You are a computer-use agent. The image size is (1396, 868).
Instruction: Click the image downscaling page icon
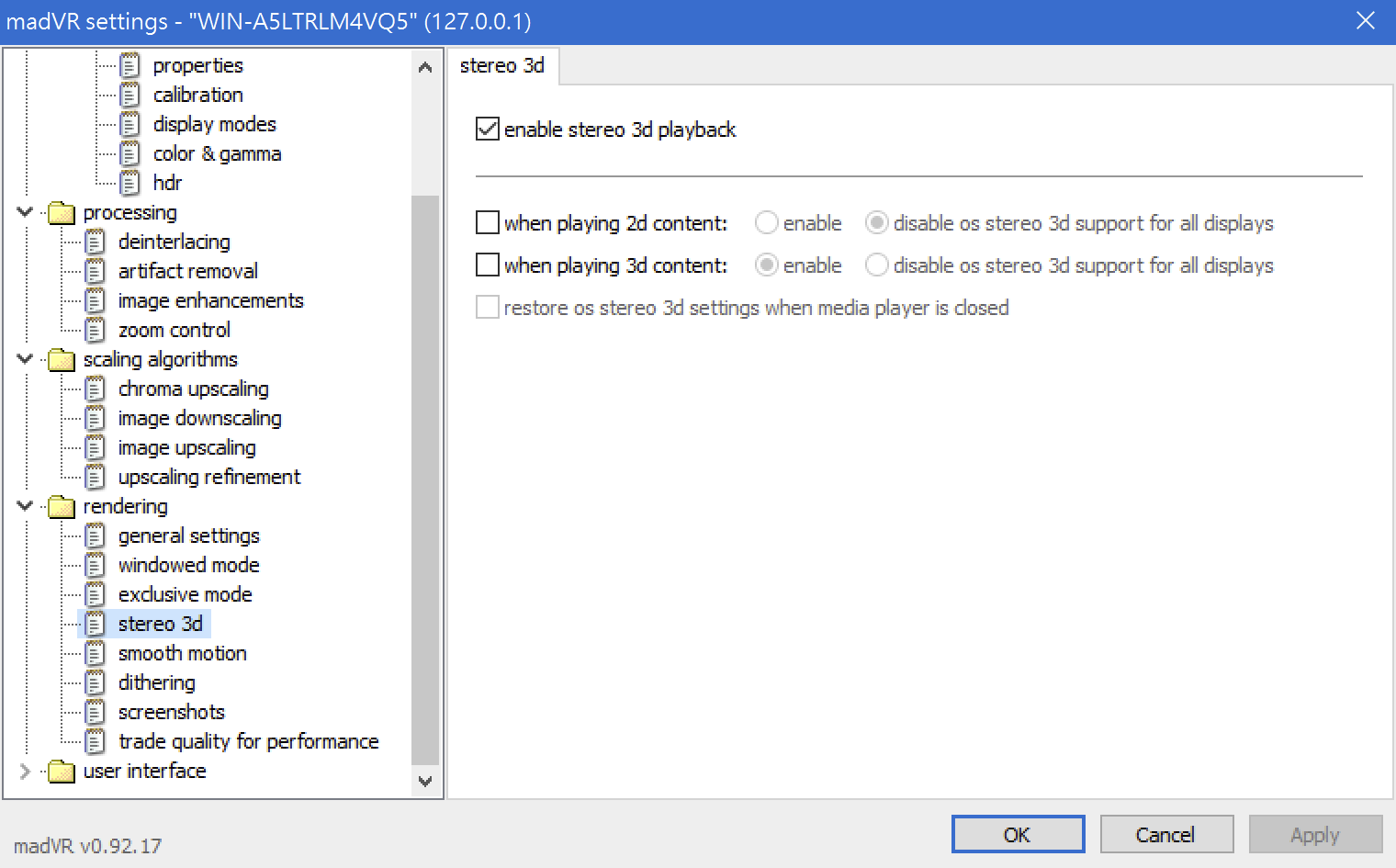pyautogui.click(x=96, y=418)
